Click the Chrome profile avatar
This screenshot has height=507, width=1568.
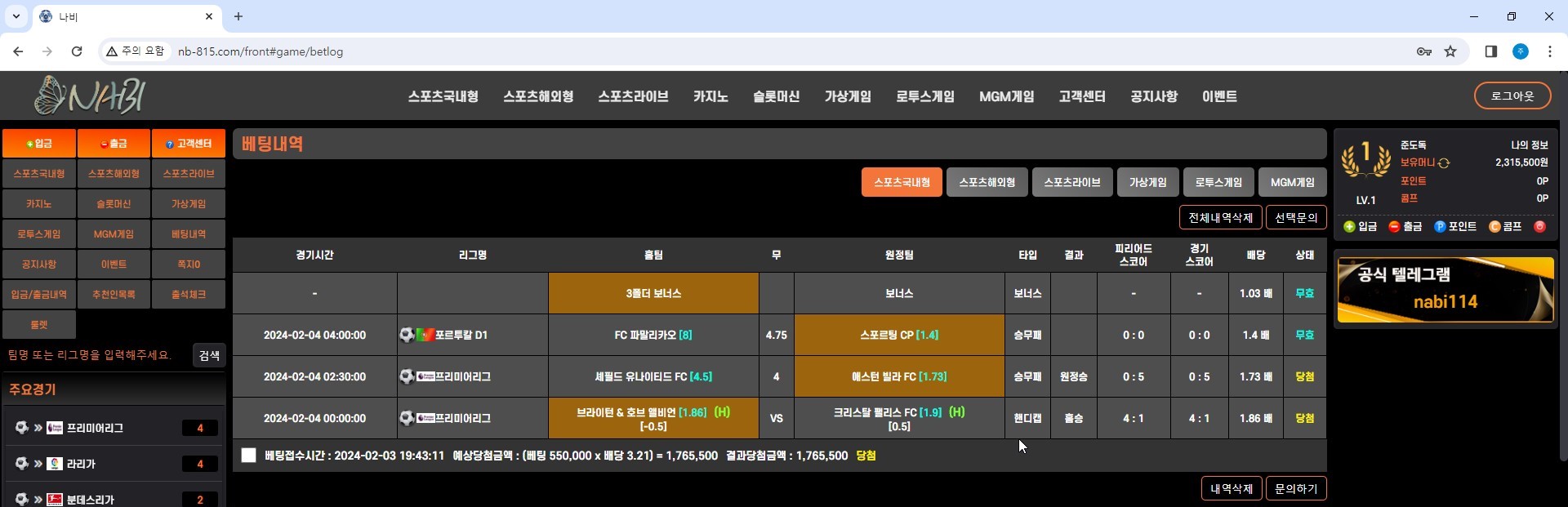[1521, 51]
